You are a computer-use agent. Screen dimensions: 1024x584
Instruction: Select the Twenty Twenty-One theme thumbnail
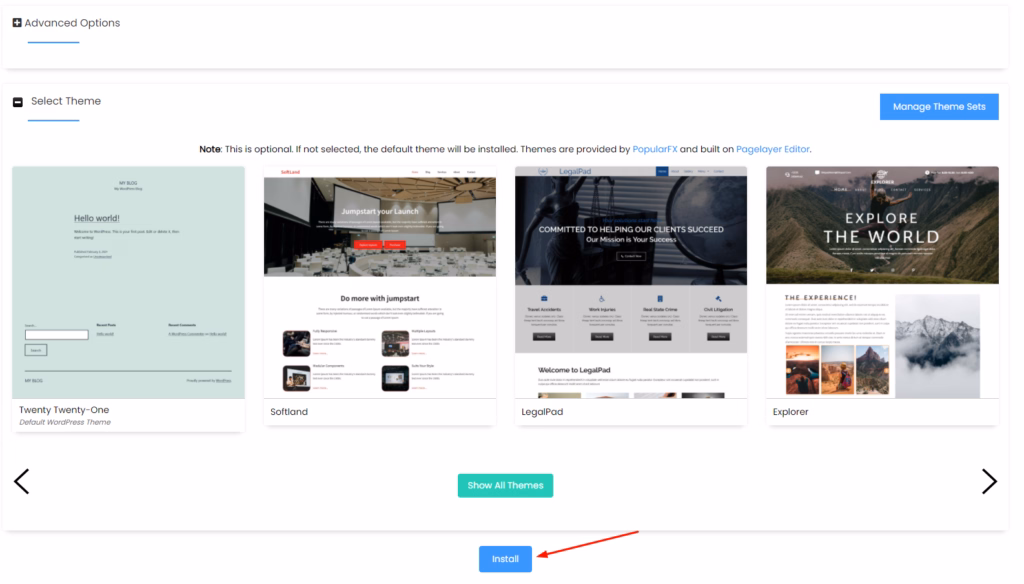point(128,282)
